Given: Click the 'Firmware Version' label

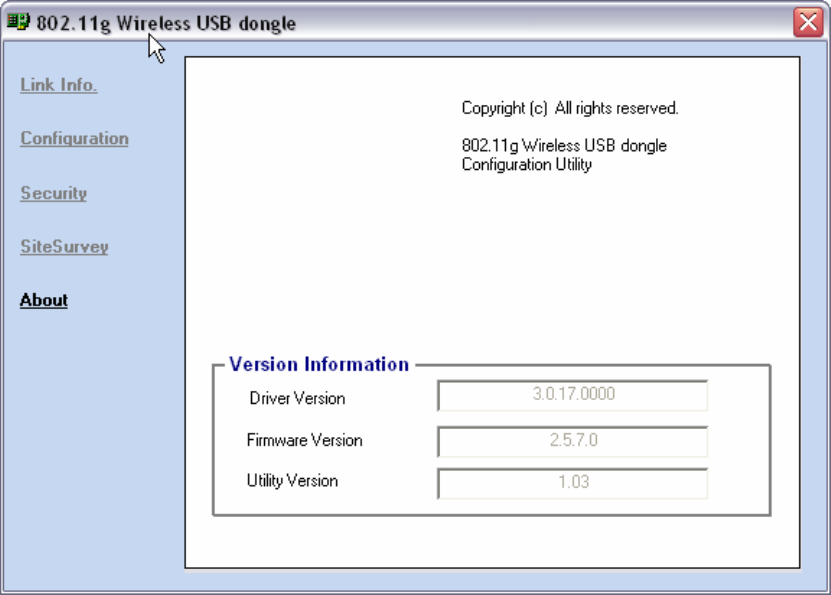Looking at the screenshot, I should click(x=305, y=440).
